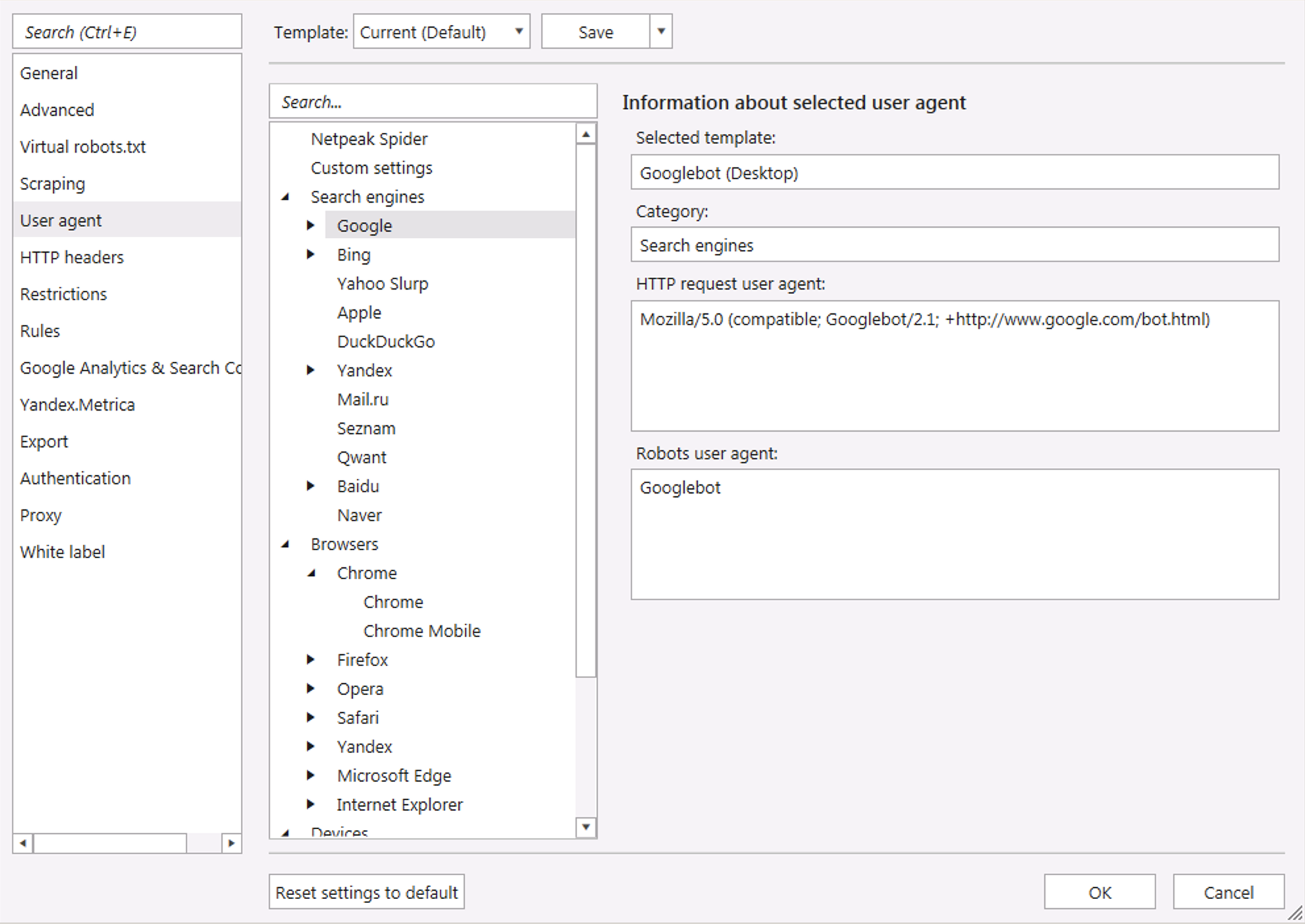Click the User agent settings icon
Viewport: 1305px width, 924px height.
[62, 218]
